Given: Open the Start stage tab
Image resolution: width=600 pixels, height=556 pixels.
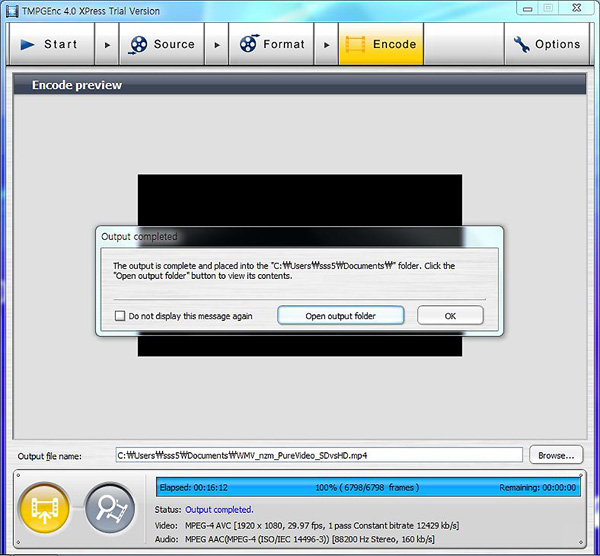Looking at the screenshot, I should click(x=52, y=44).
